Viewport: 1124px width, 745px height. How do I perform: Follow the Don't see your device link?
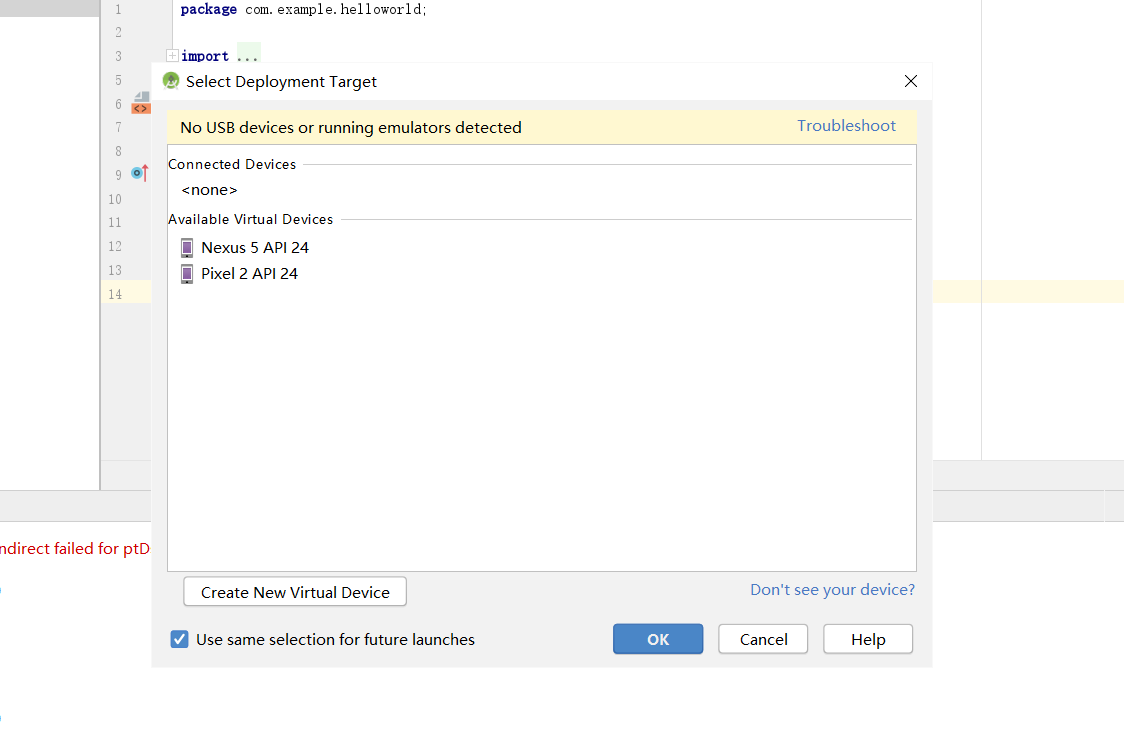coord(832,590)
